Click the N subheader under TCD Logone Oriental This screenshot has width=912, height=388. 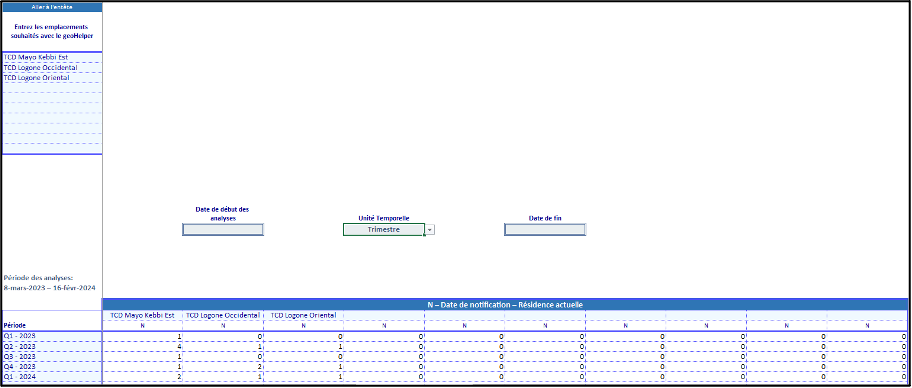(303, 326)
